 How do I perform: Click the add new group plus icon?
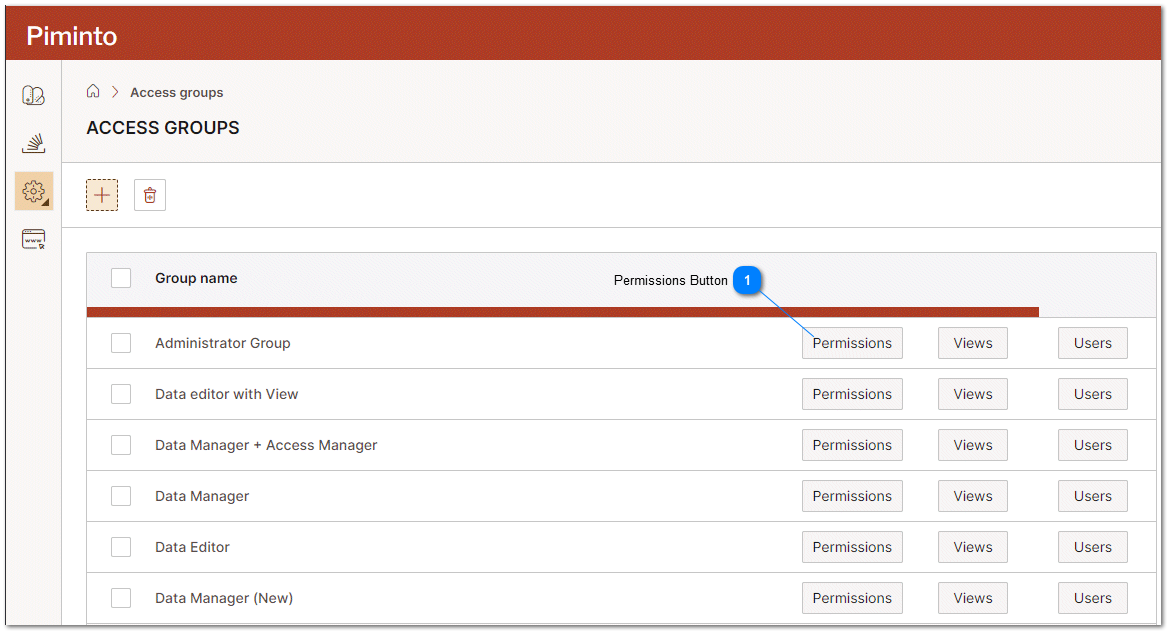[101, 194]
